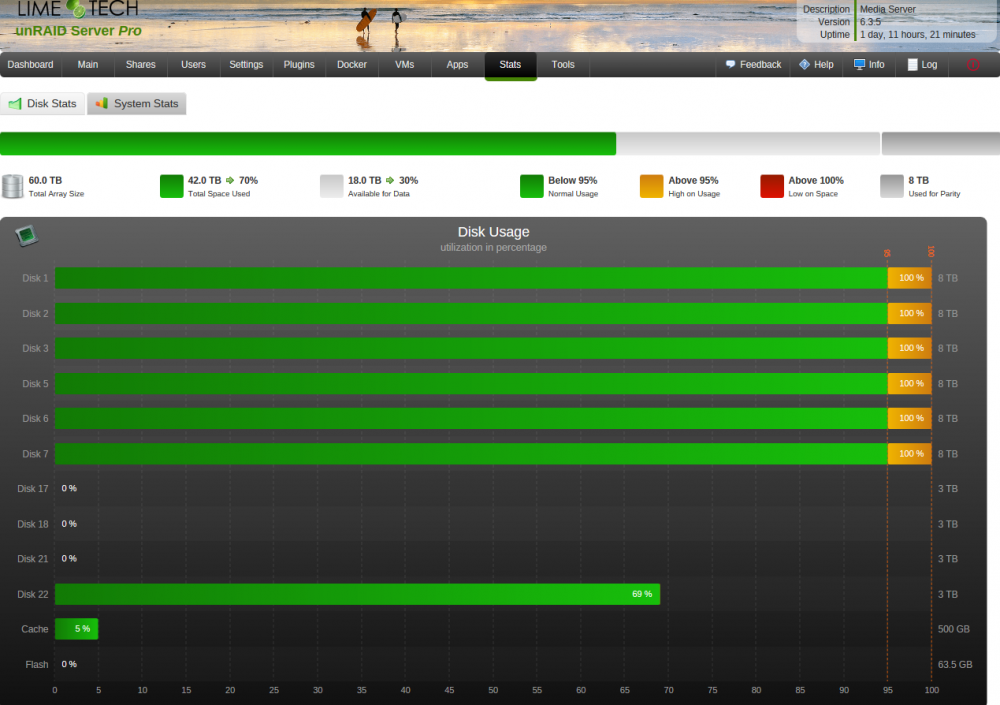
Task: Click the green filled portion of the array usage bar
Action: (308, 144)
